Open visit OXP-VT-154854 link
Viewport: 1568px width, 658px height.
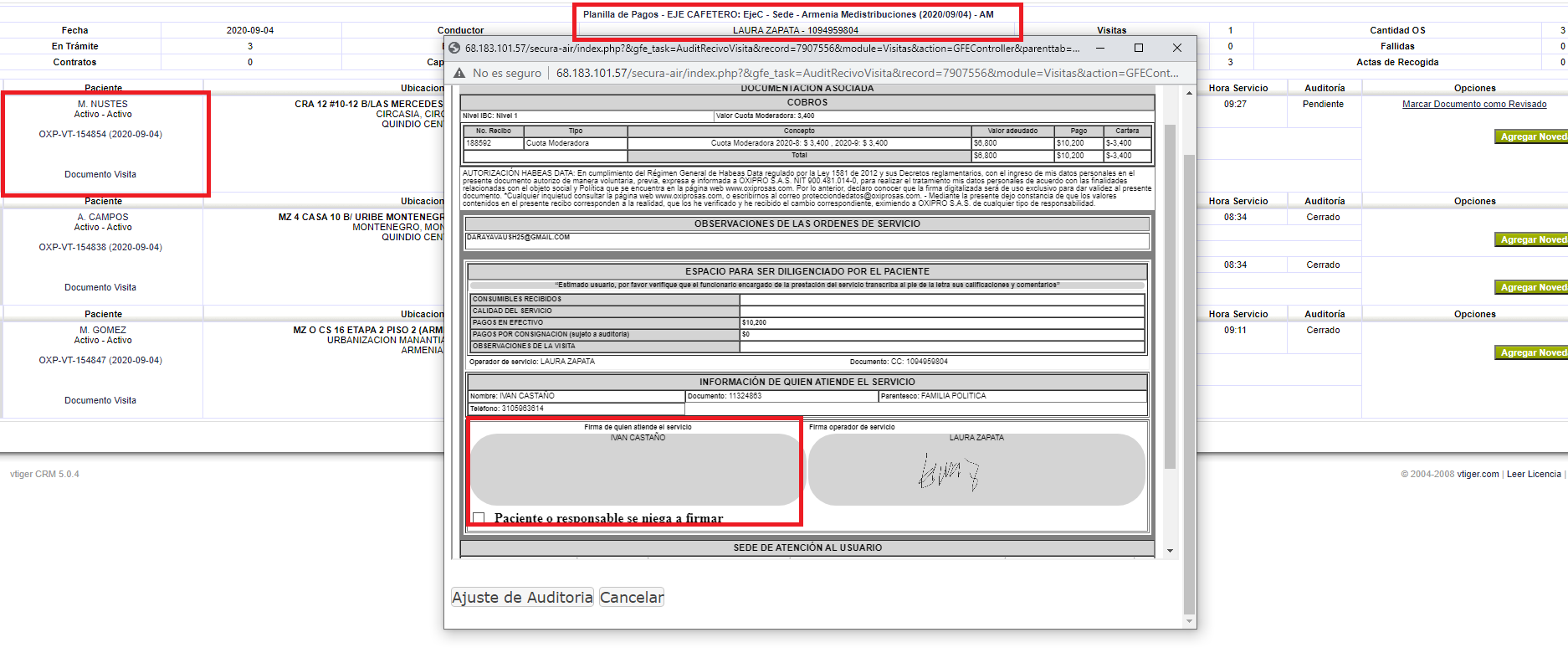[x=100, y=134]
